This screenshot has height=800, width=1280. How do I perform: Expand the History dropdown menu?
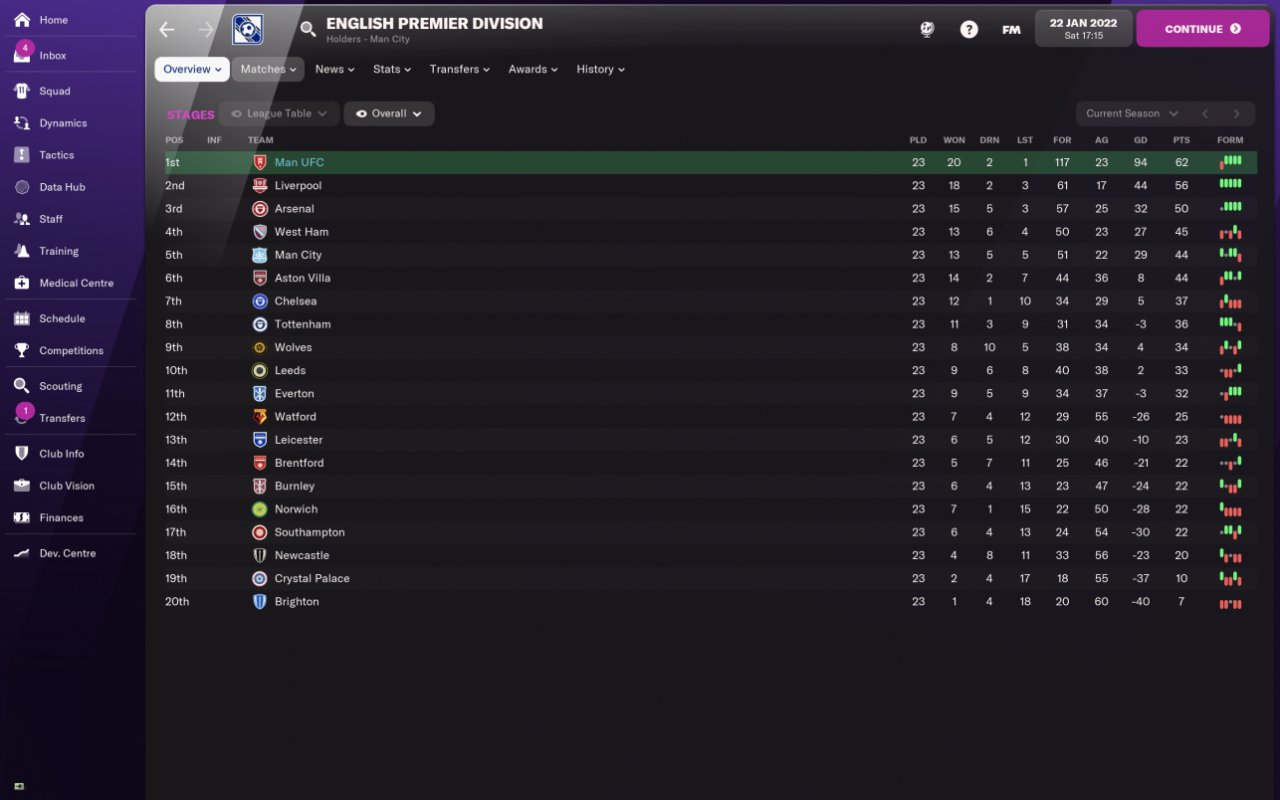[x=600, y=69]
